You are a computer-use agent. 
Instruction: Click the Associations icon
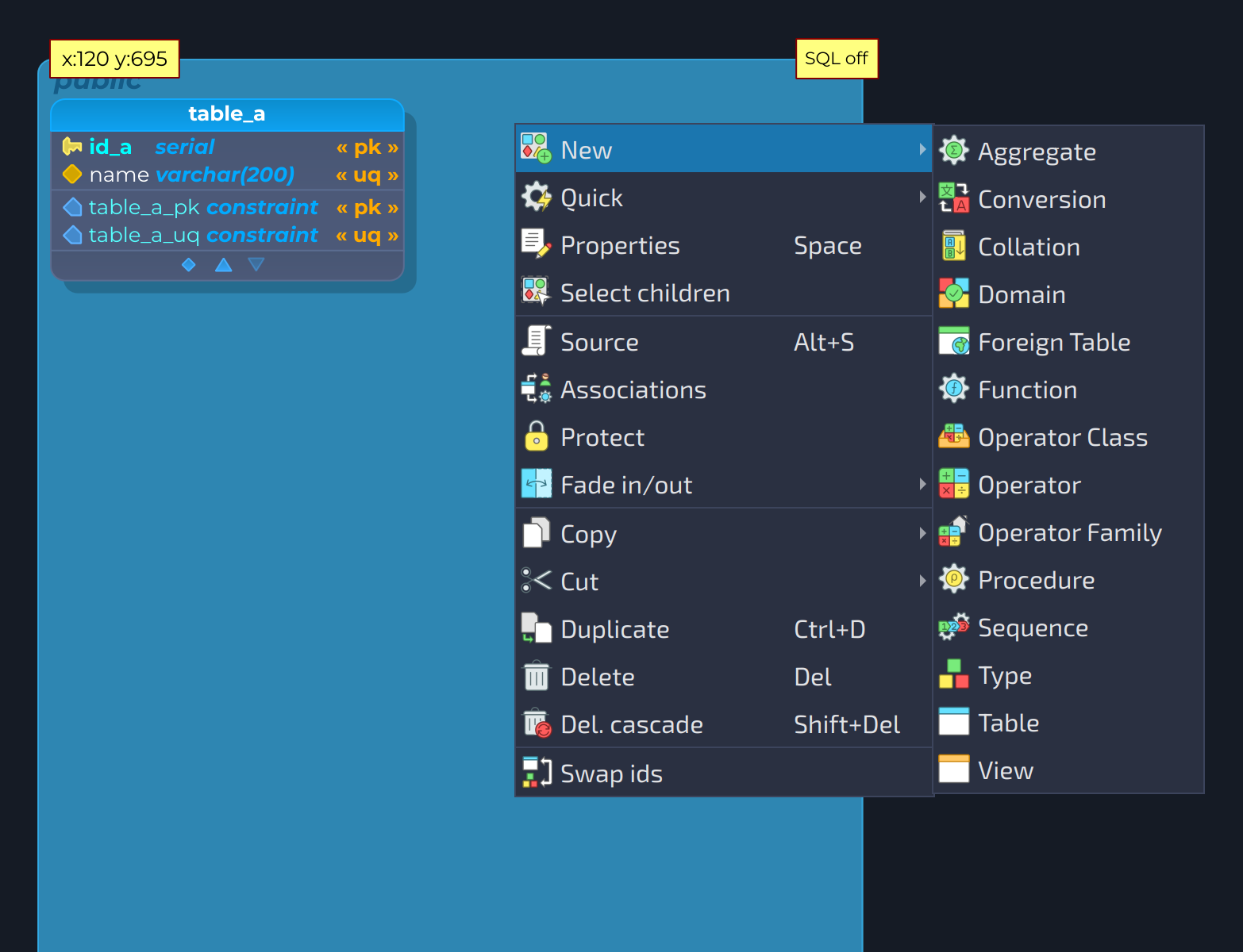pyautogui.click(x=537, y=389)
